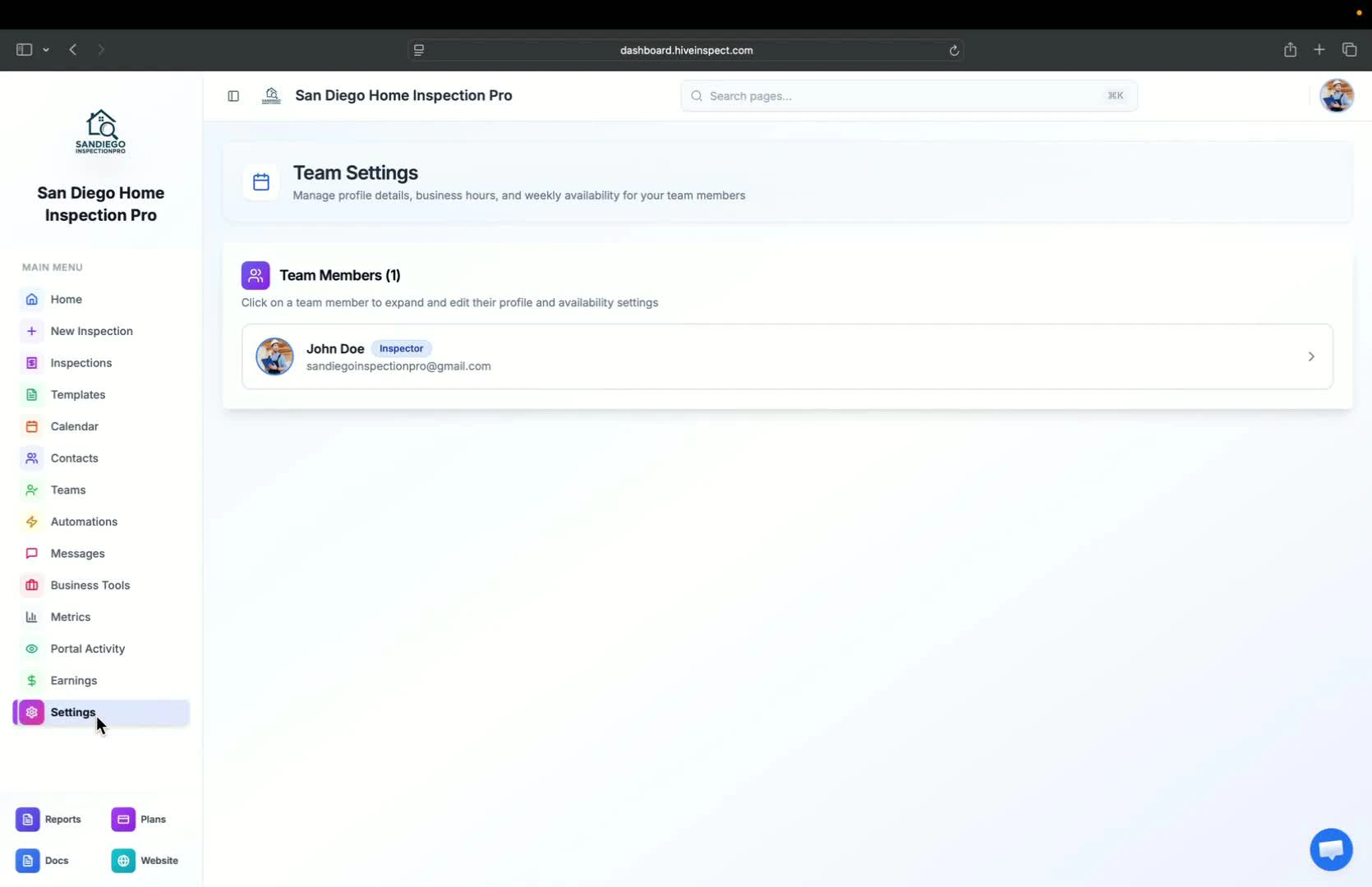Go to the Settings menu item

coord(72,712)
